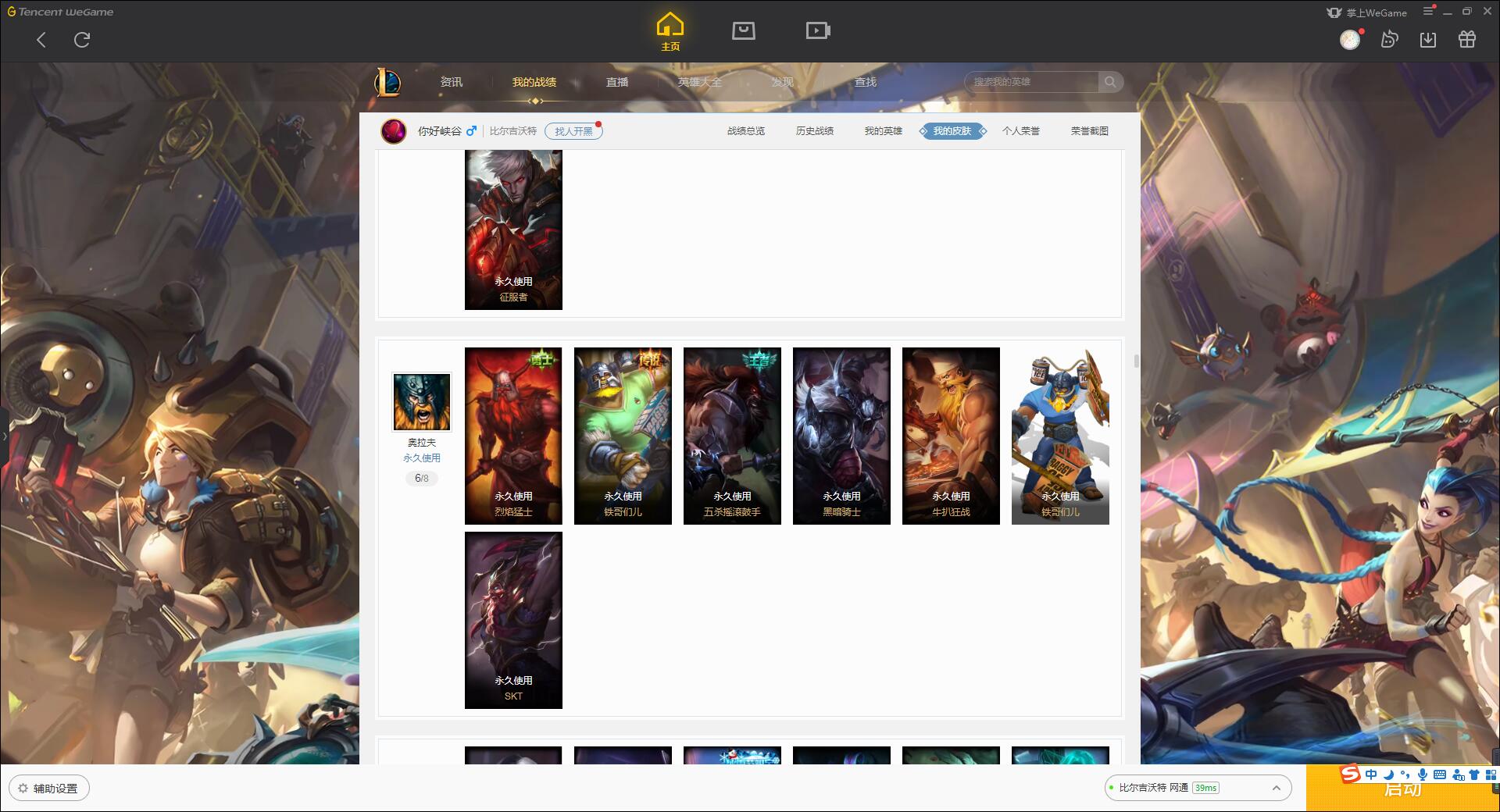This screenshot has height=812, width=1500.
Task: Open the gift box icon
Action: [1467, 39]
